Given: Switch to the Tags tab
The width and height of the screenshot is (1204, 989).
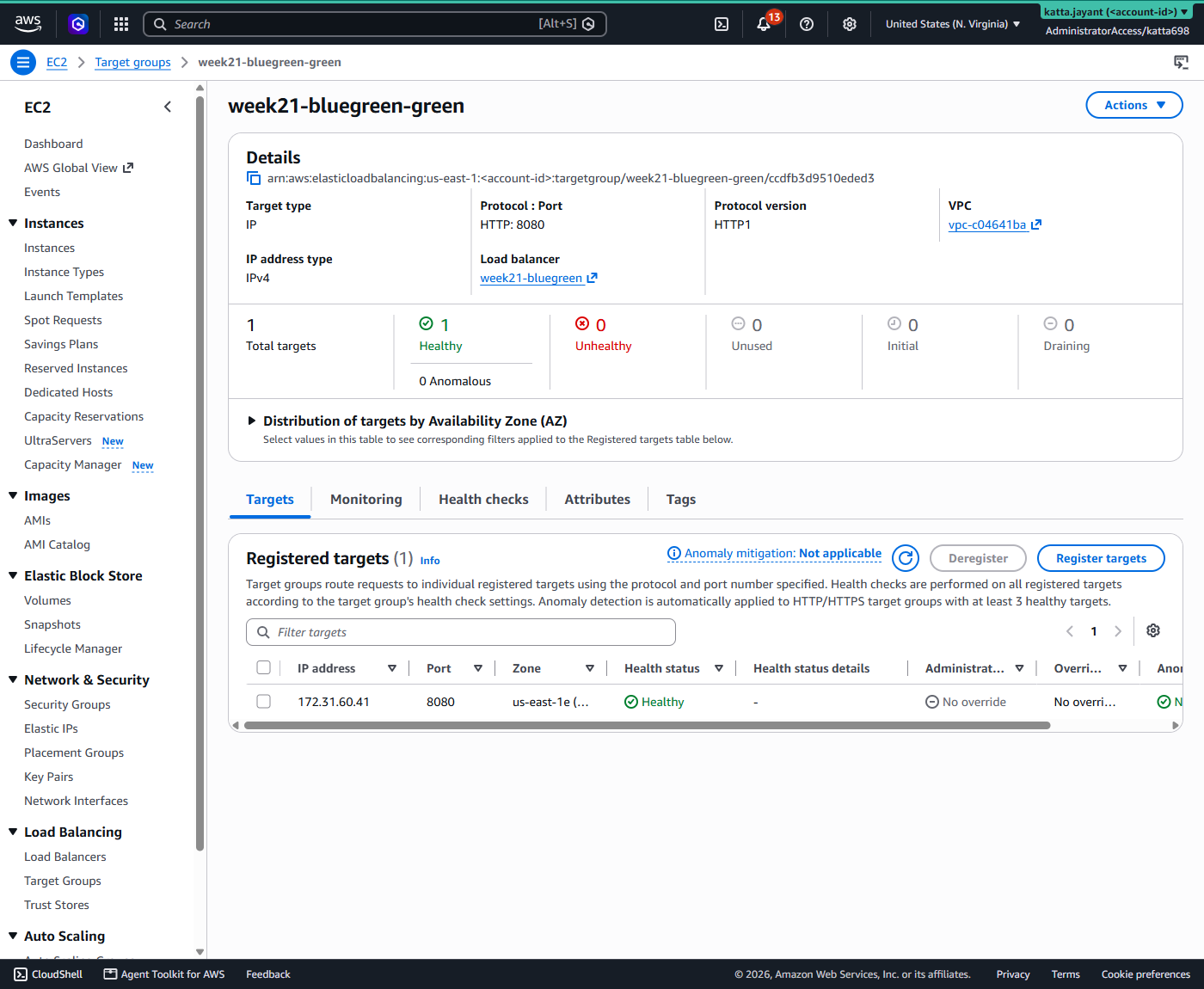Looking at the screenshot, I should click(x=681, y=499).
